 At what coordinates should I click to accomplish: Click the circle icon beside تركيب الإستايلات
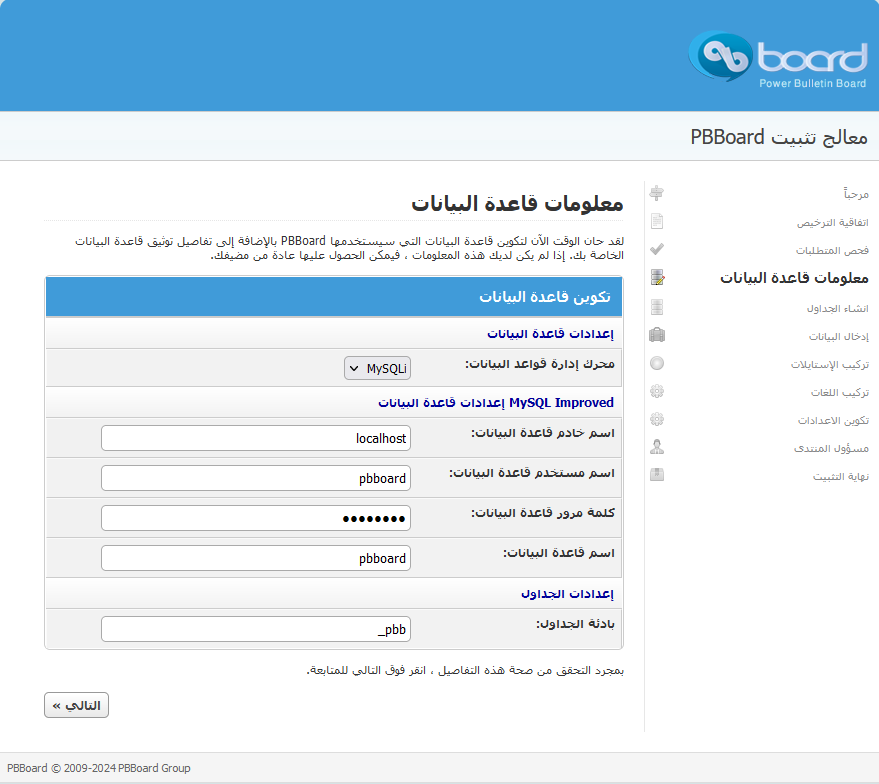(x=657, y=363)
